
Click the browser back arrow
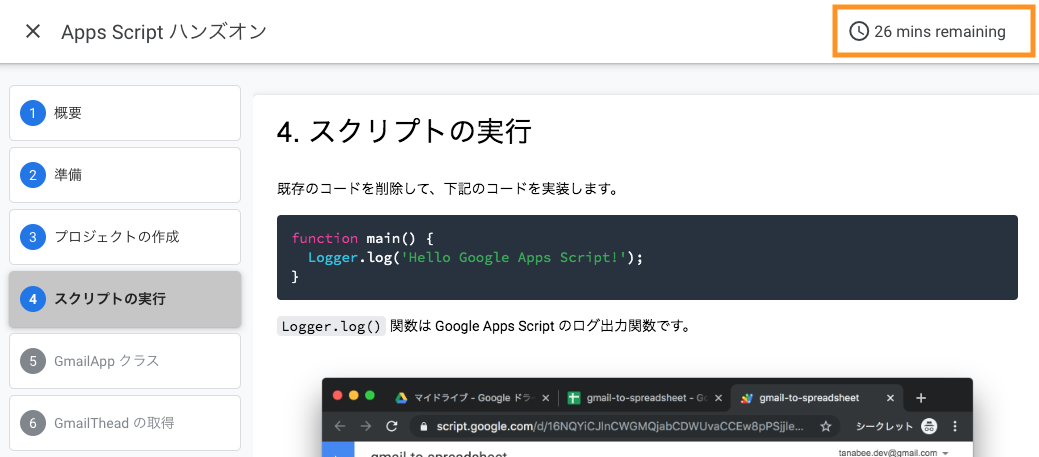pyautogui.click(x=340, y=427)
